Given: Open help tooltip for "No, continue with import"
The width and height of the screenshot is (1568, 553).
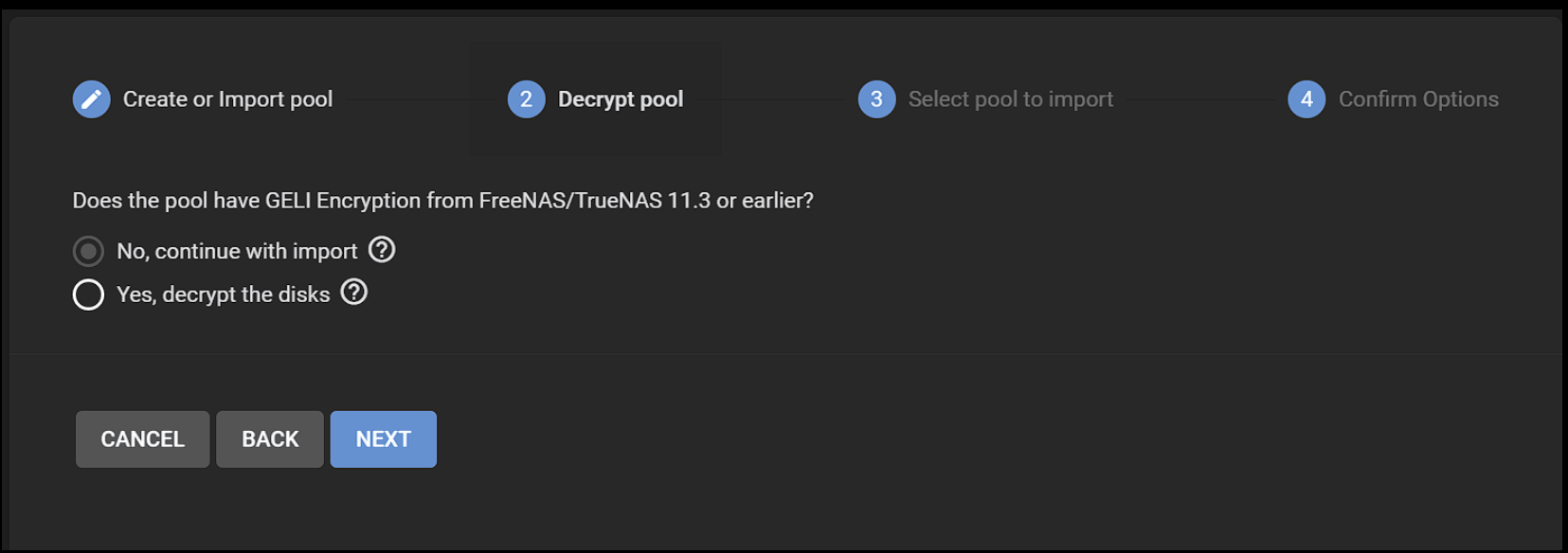Looking at the screenshot, I should click(382, 250).
